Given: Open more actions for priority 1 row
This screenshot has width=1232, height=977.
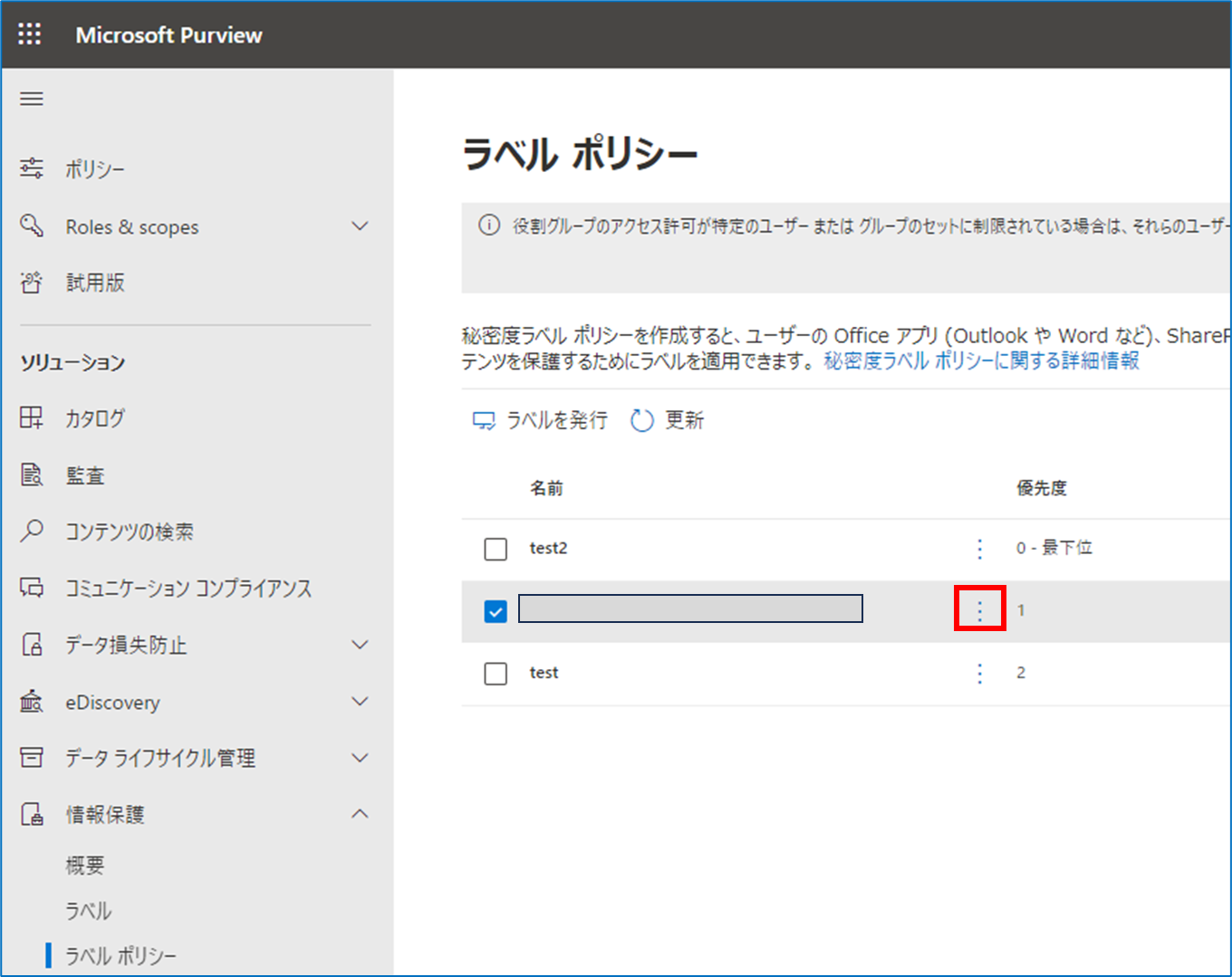Looking at the screenshot, I should point(979,611).
